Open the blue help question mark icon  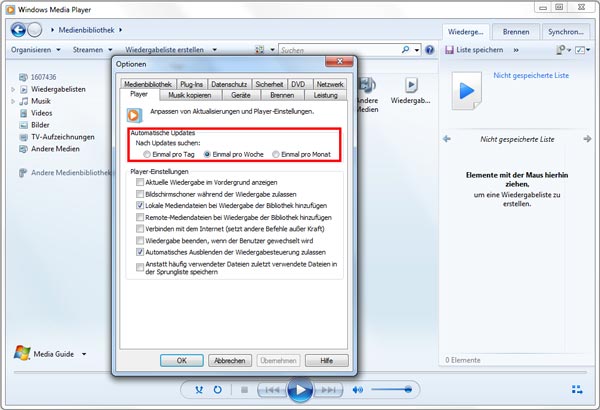(430, 50)
